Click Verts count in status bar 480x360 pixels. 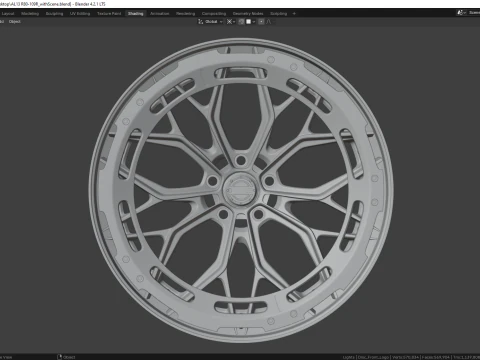(x=406, y=357)
